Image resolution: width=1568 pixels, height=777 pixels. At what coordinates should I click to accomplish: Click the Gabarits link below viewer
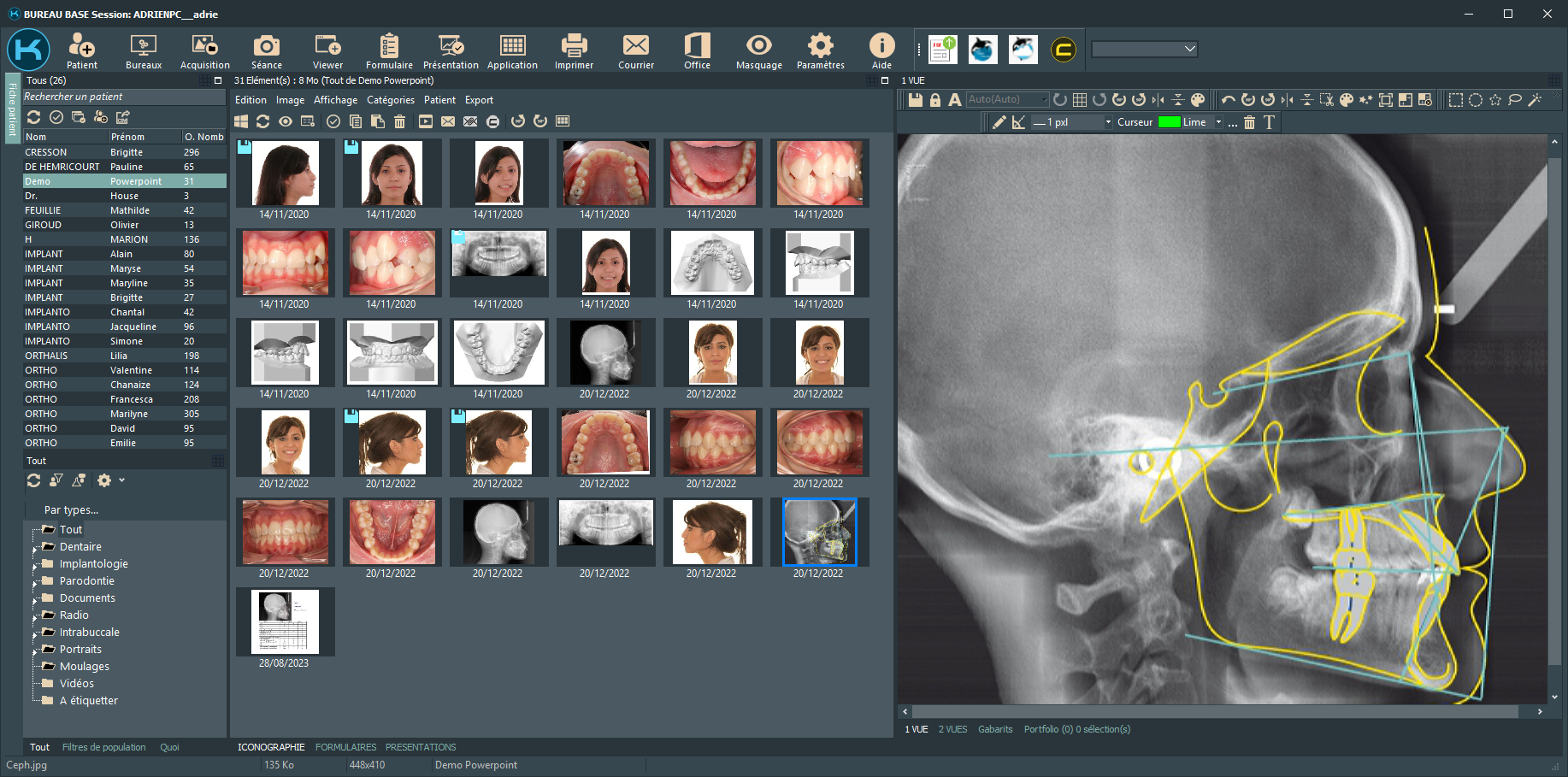994,729
